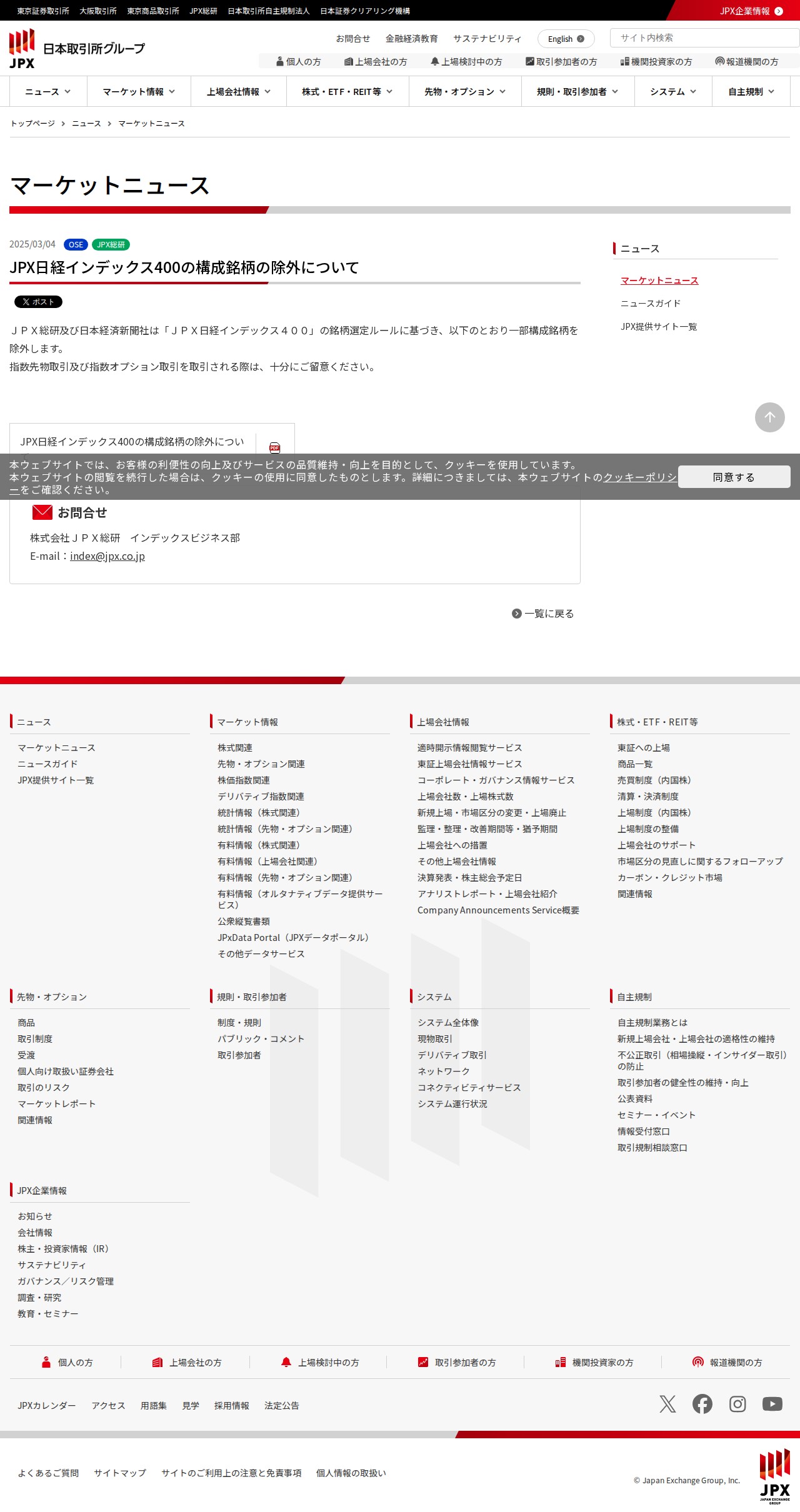Open the X (Twitter) icon in footer
800x1512 pixels.
(x=667, y=1404)
